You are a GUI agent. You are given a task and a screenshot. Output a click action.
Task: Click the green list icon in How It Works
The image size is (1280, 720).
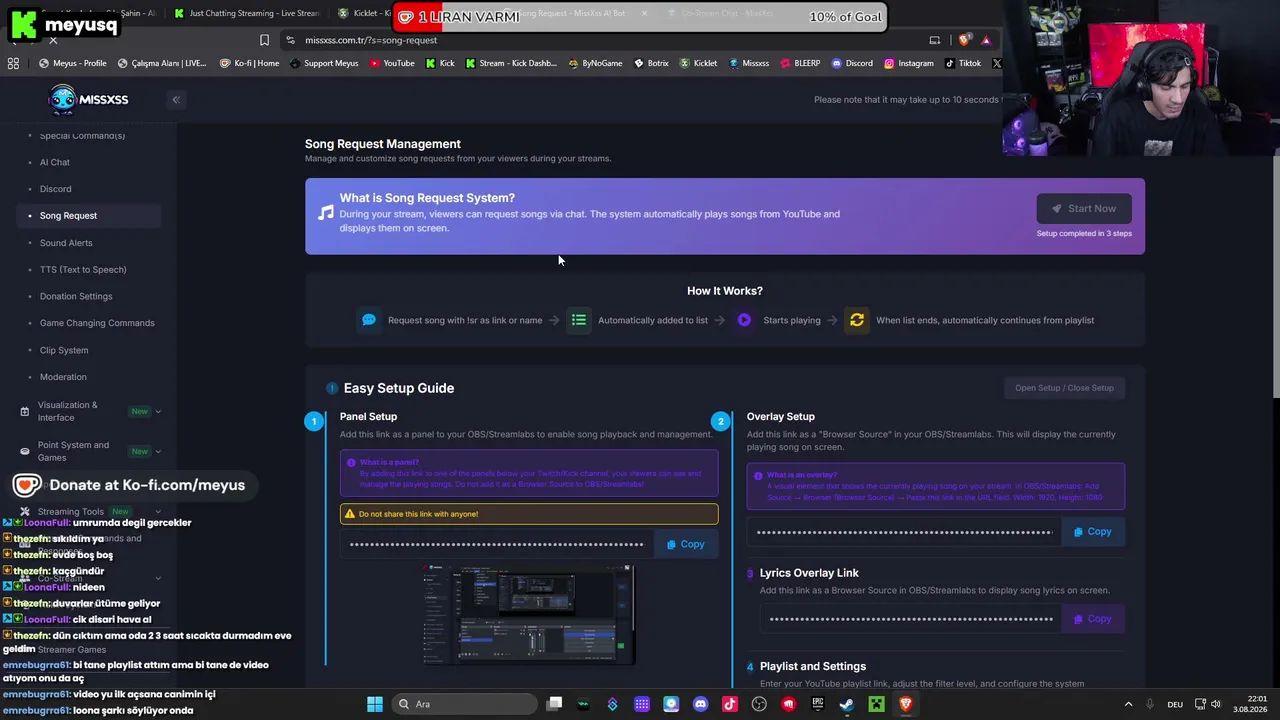pos(579,320)
